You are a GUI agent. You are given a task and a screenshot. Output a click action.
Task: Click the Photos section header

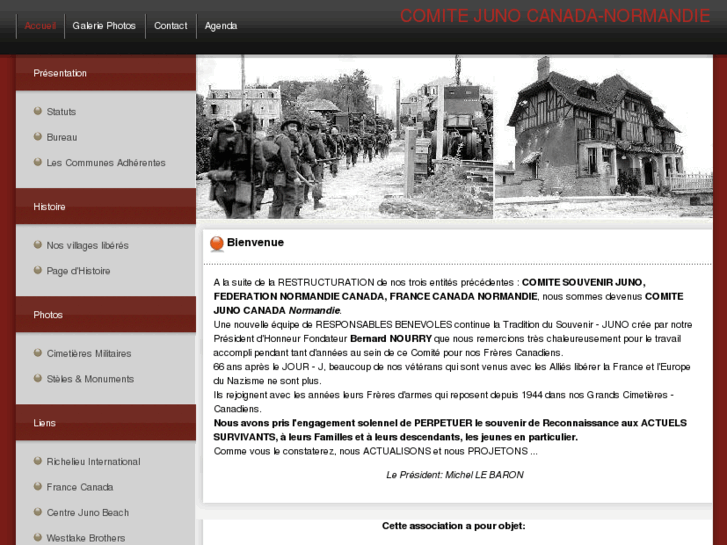tap(106, 314)
